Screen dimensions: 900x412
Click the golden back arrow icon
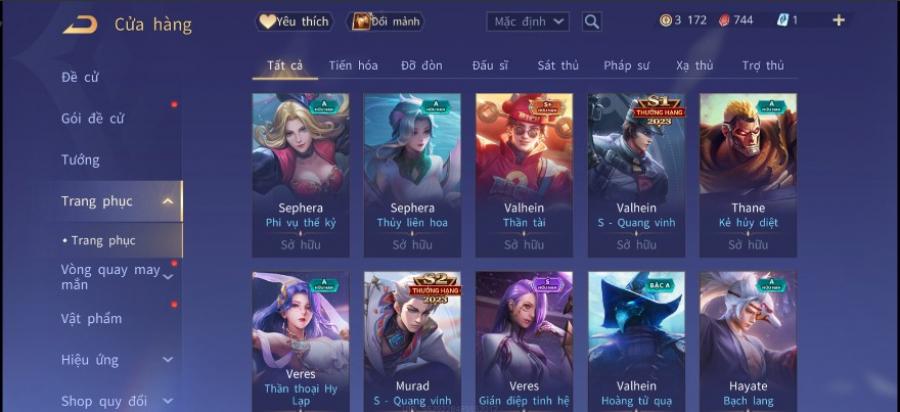80,25
